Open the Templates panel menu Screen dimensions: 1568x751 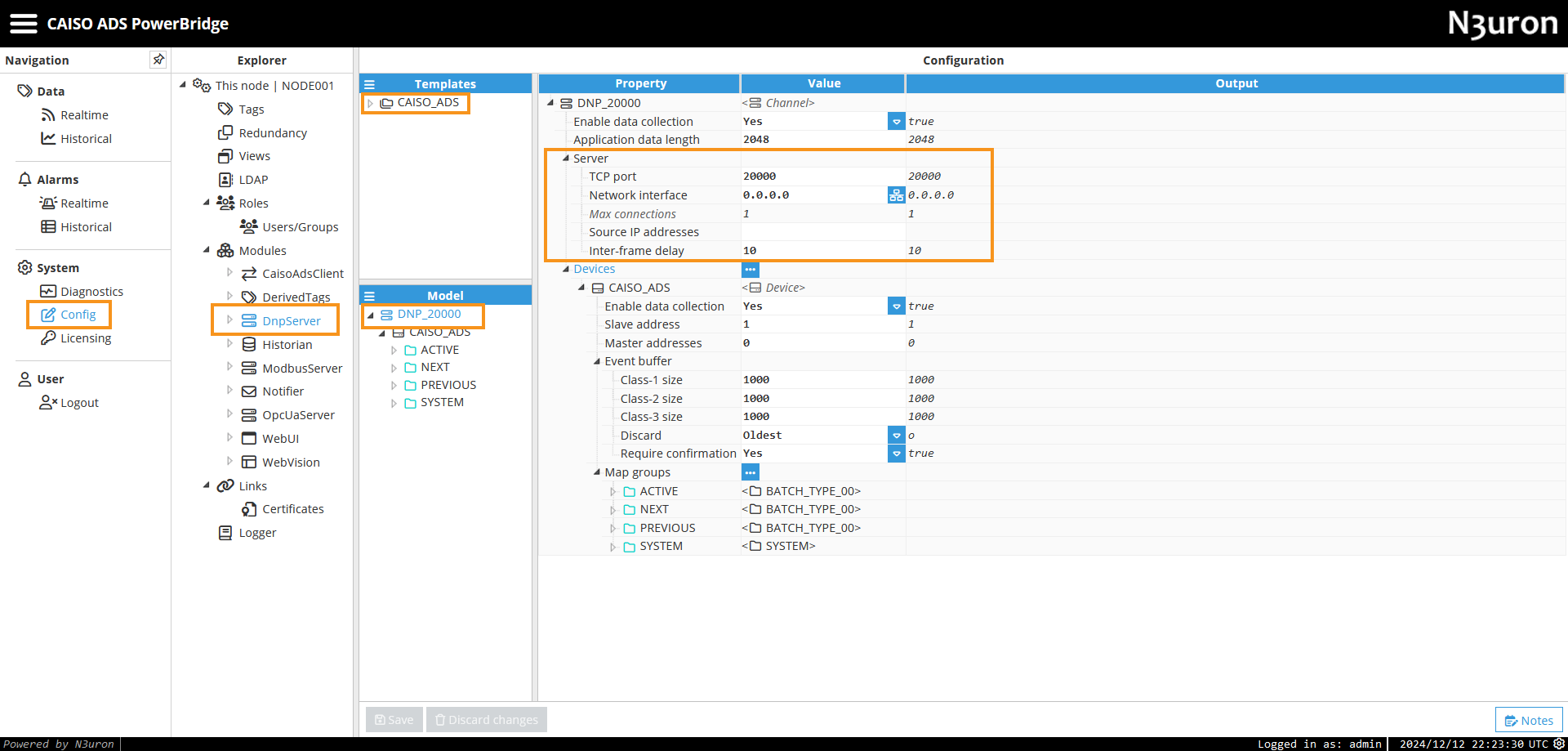coord(369,84)
